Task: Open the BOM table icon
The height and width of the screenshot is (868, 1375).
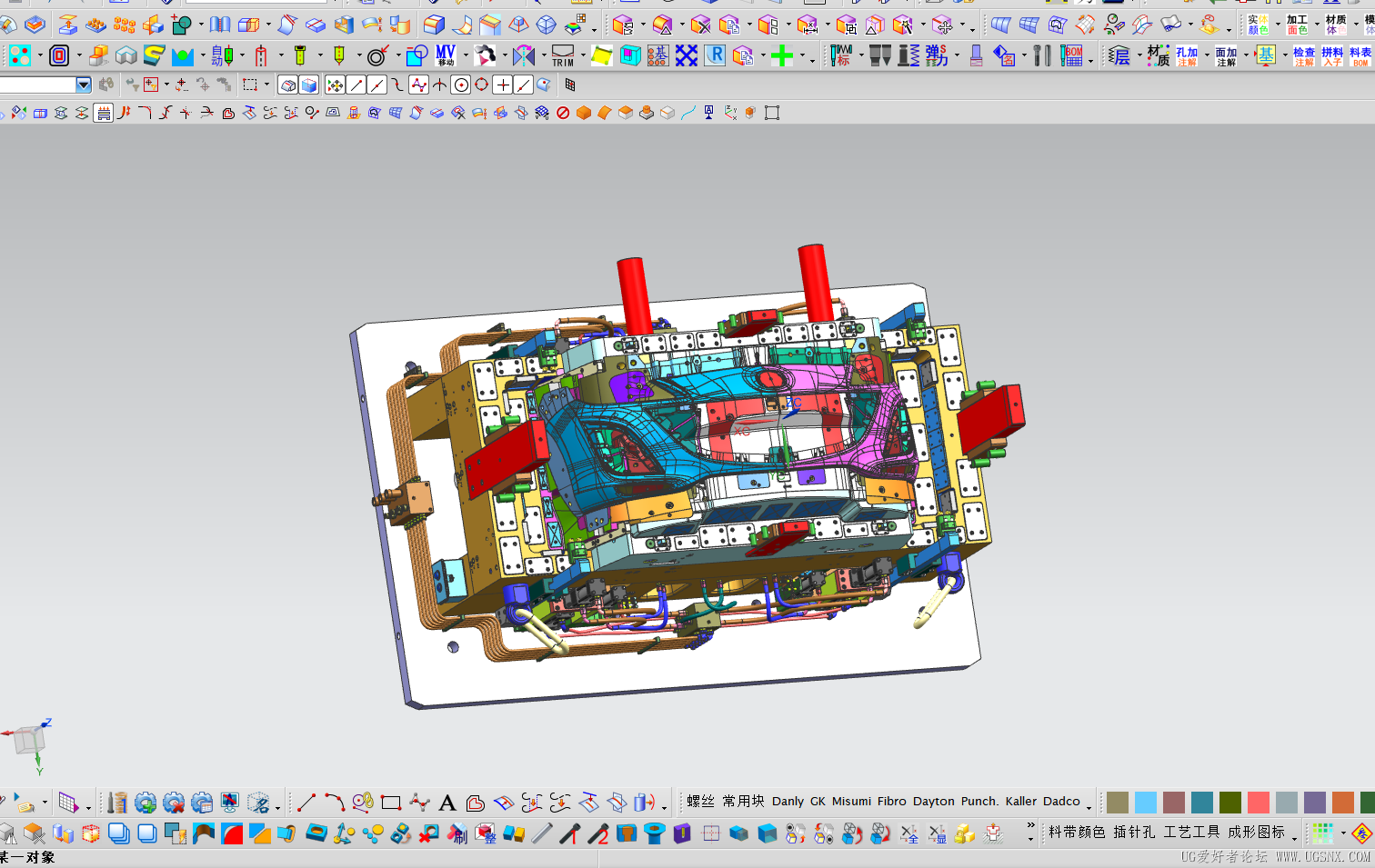Action: [1074, 56]
